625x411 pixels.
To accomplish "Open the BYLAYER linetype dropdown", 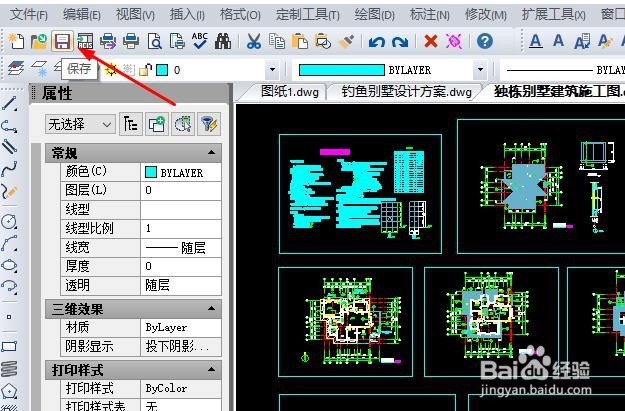I will pos(562,70).
